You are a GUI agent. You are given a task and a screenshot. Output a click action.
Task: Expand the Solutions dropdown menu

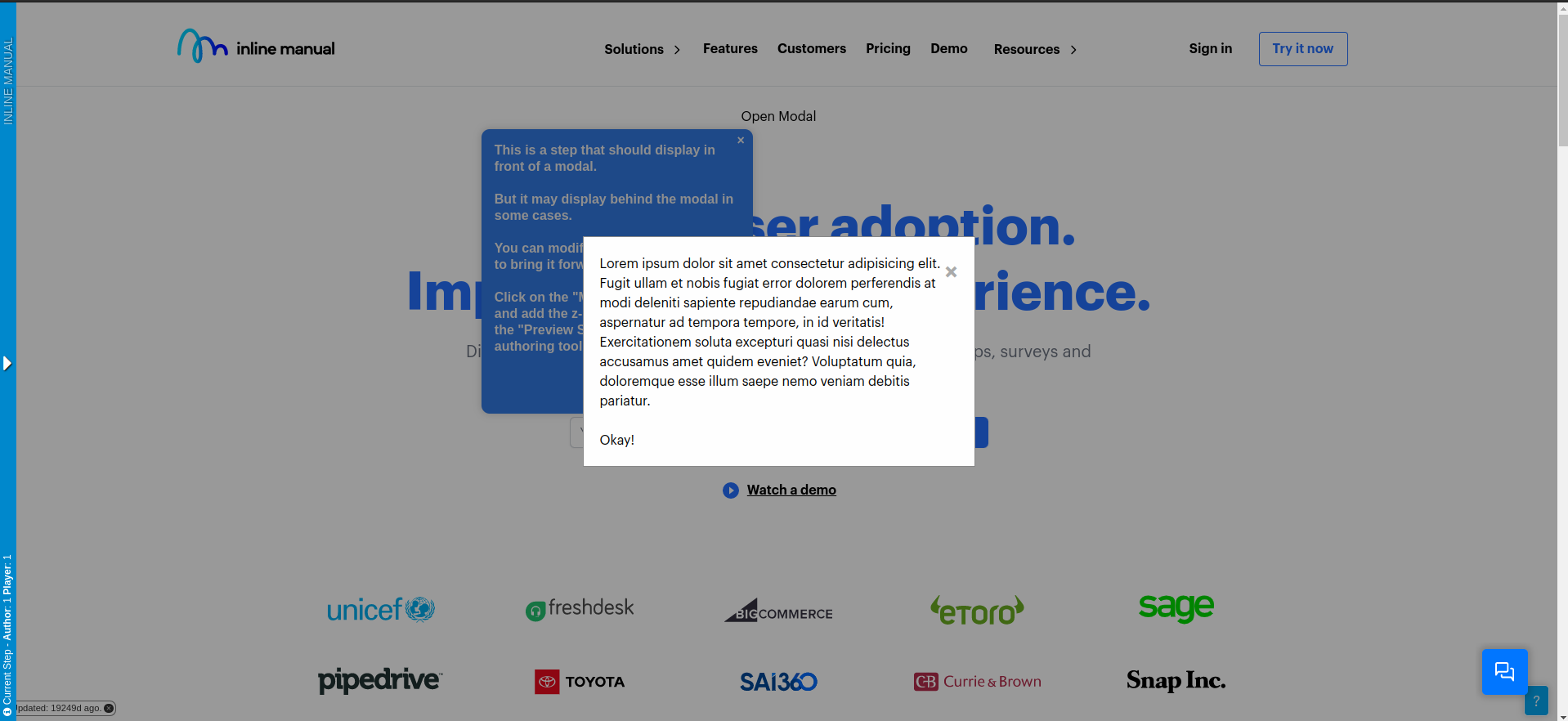pyautogui.click(x=642, y=49)
